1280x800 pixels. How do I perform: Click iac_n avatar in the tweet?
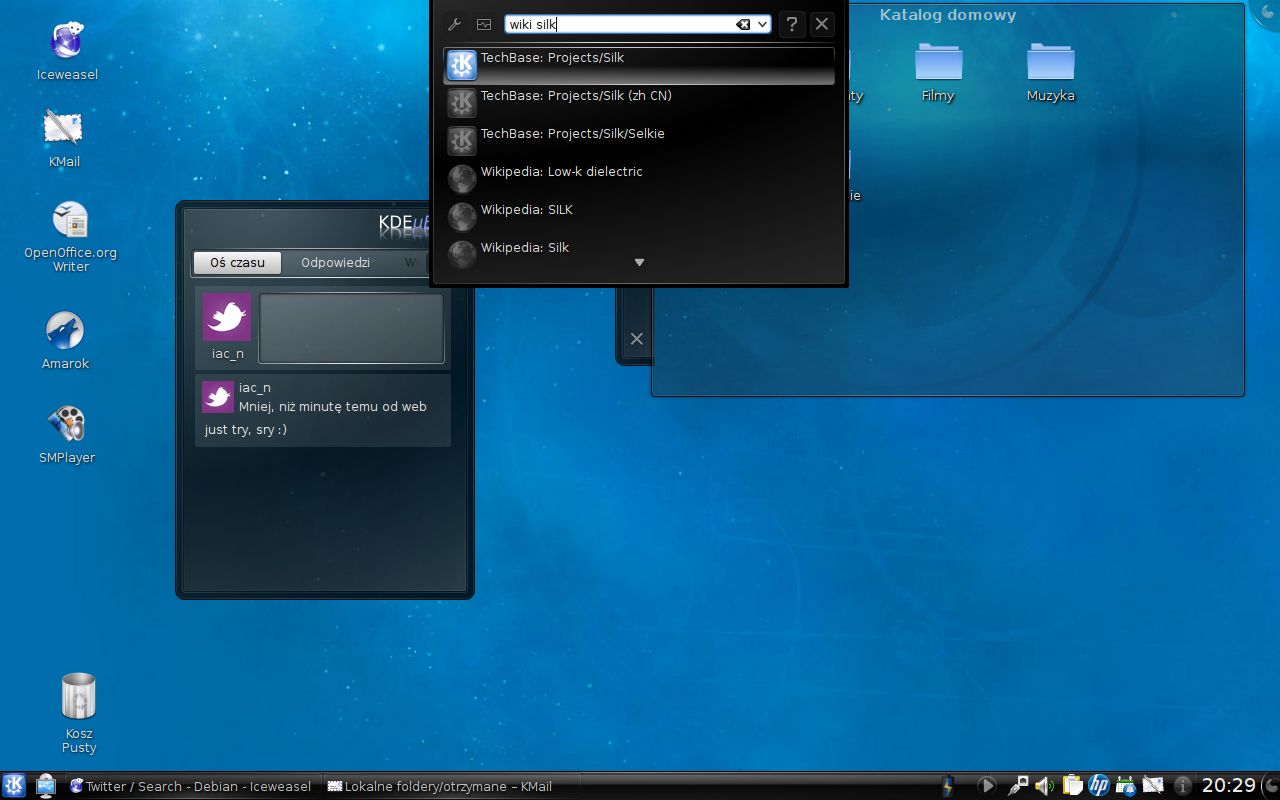[x=218, y=397]
